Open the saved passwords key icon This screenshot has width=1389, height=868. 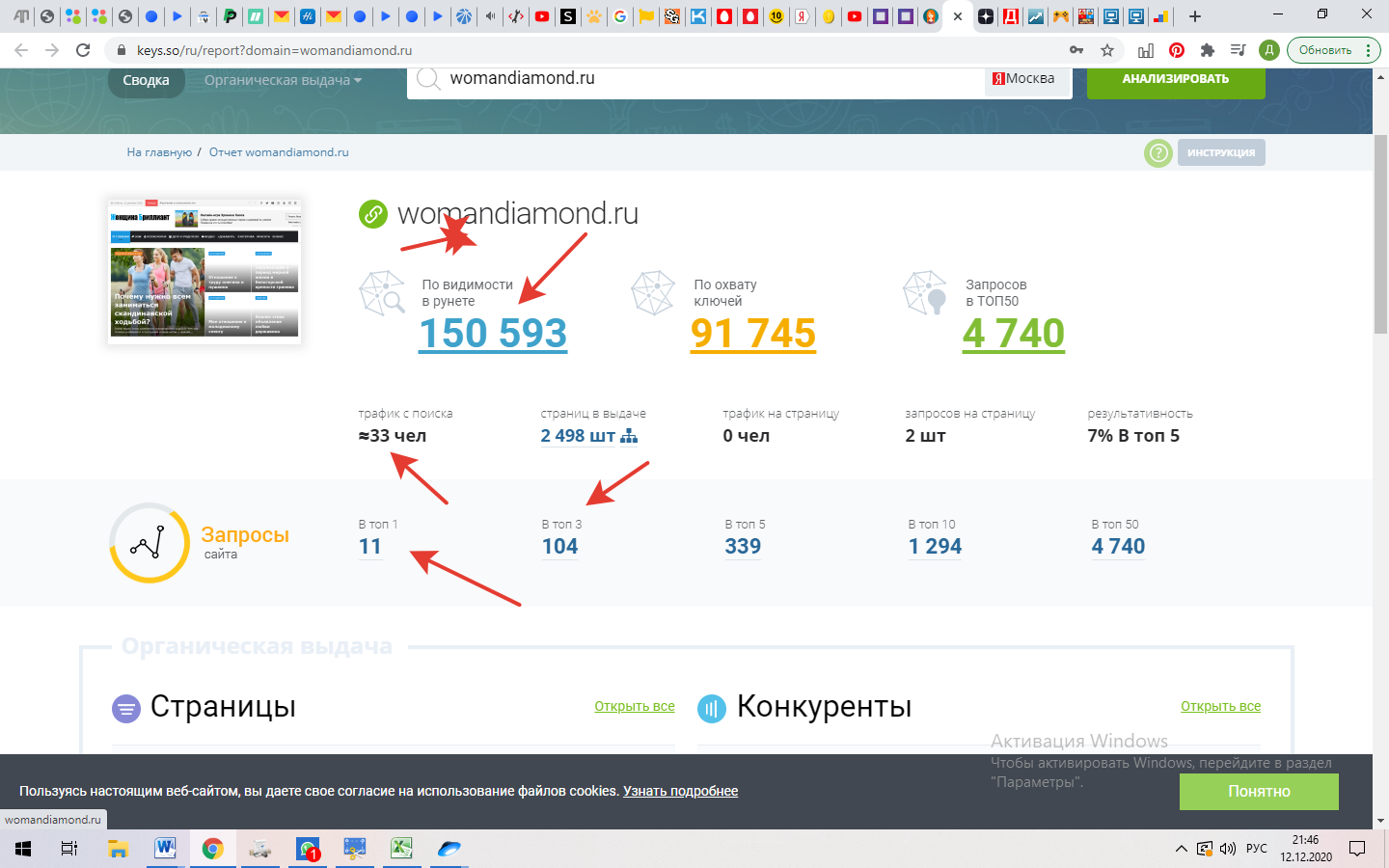click(x=1076, y=50)
